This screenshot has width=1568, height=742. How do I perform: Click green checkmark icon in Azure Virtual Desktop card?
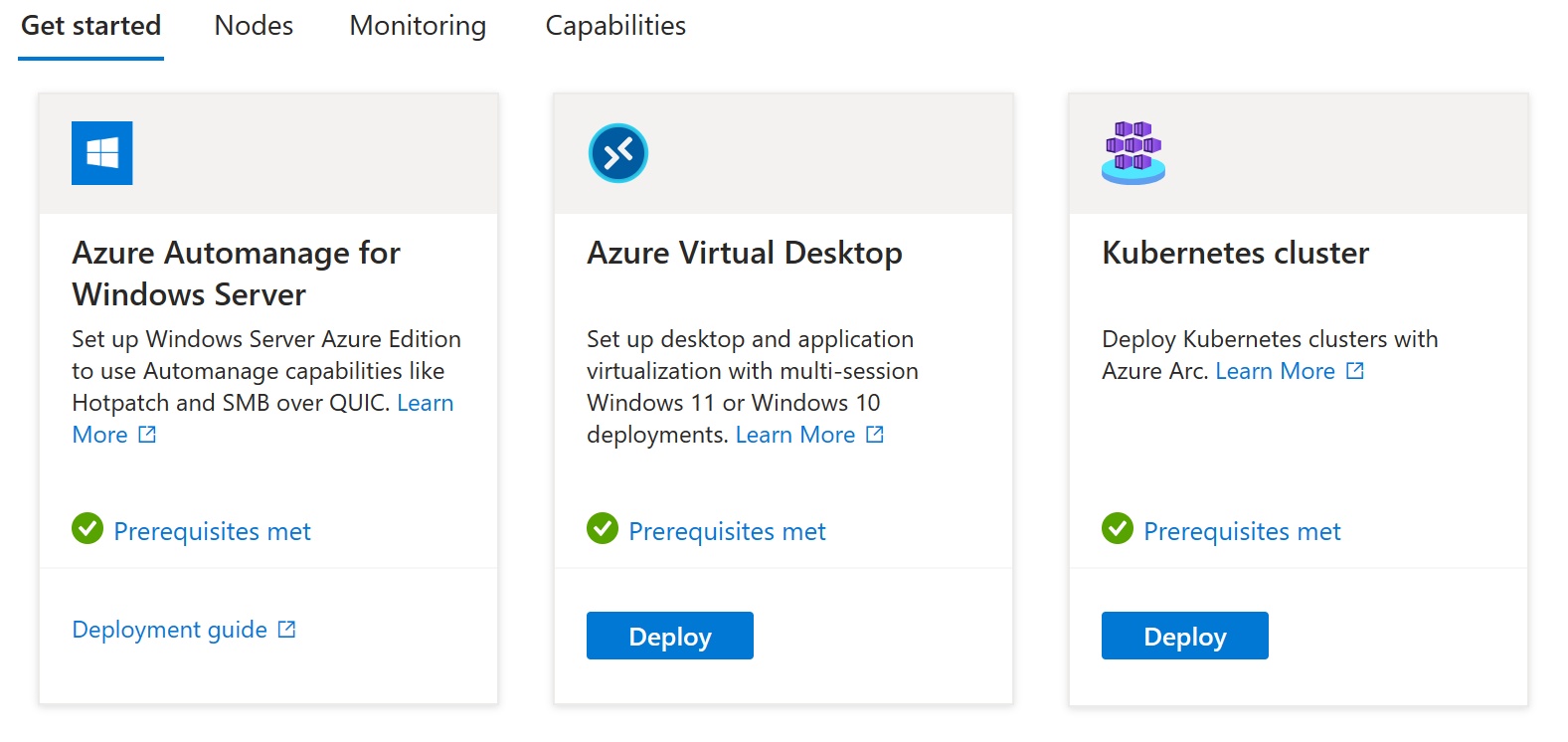point(603,529)
